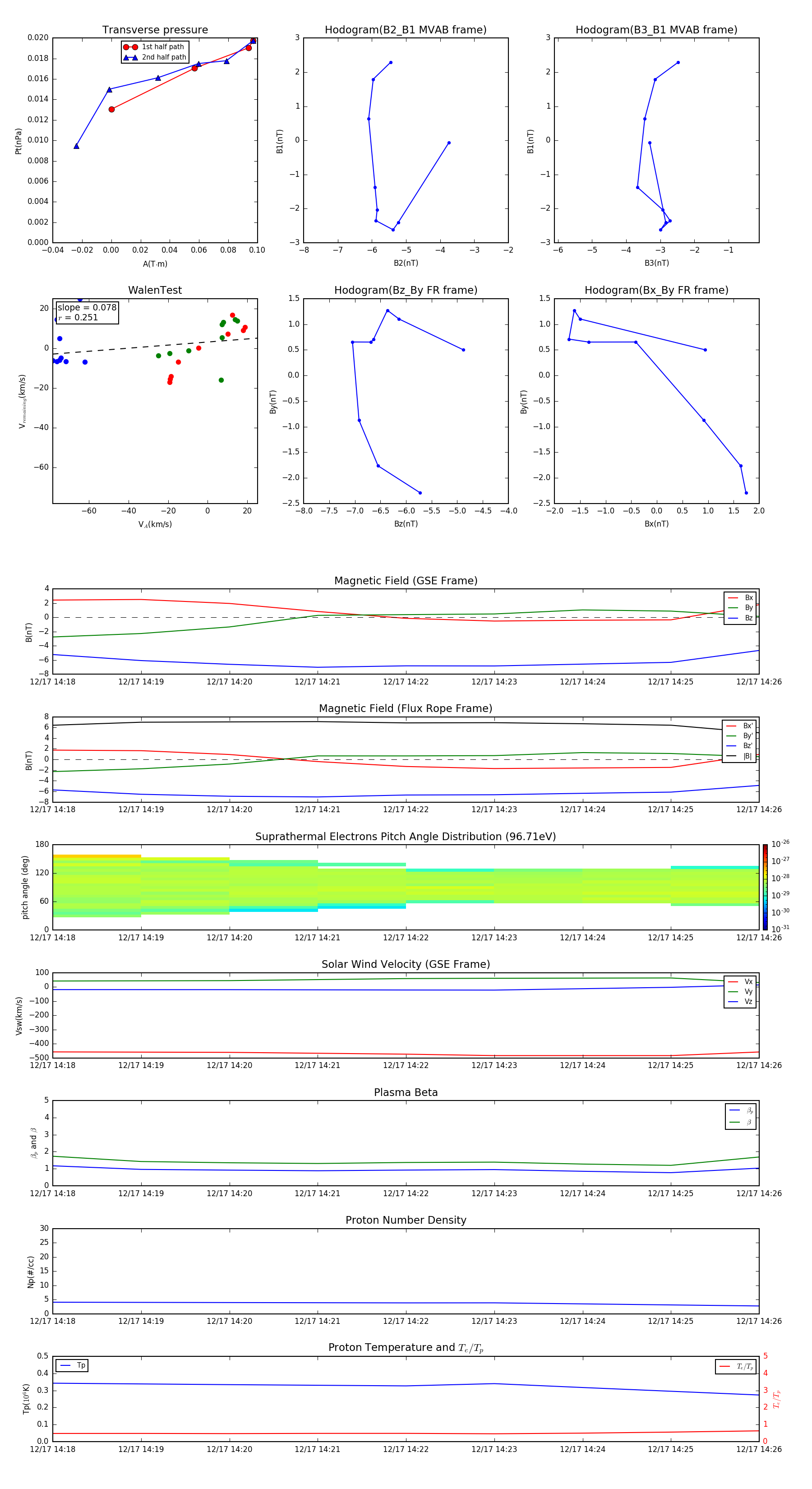
Task: Click the 'Magnetic Field (Flux Rope Frame)' title
Action: 406,709
